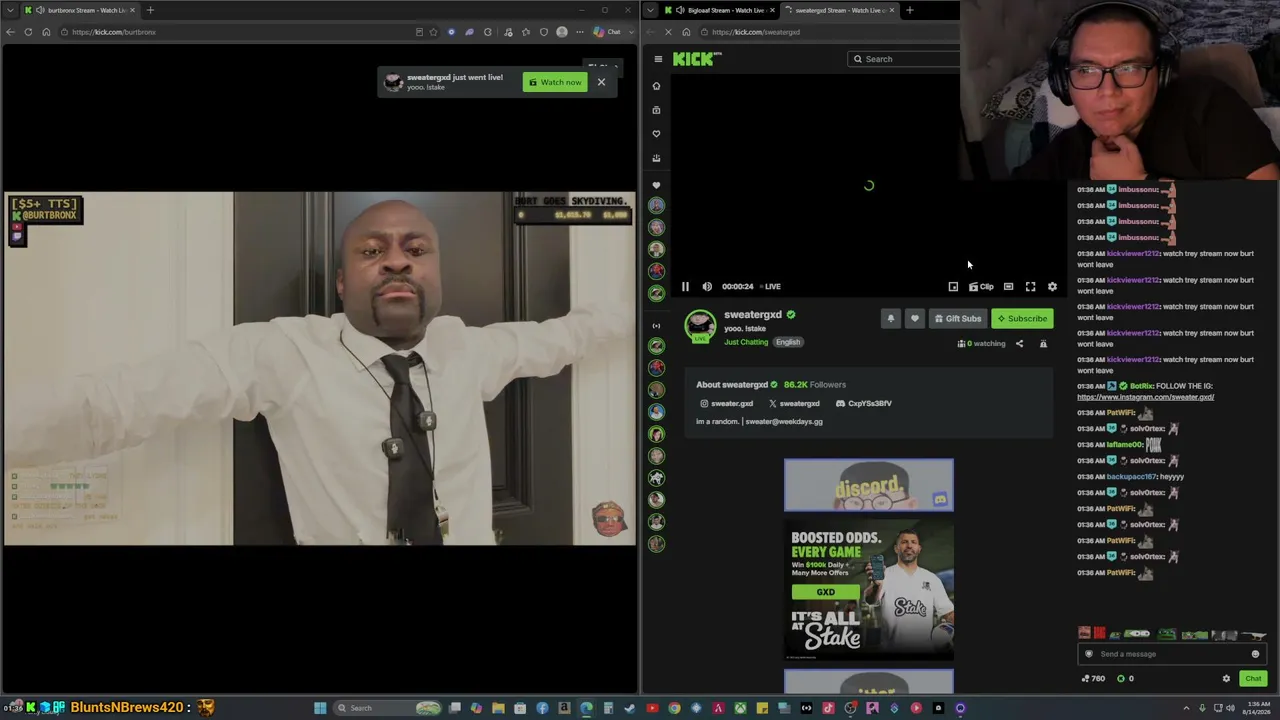The height and width of the screenshot is (720, 1280).
Task: Open the emoji picker in chat input
Action: coord(1255,654)
